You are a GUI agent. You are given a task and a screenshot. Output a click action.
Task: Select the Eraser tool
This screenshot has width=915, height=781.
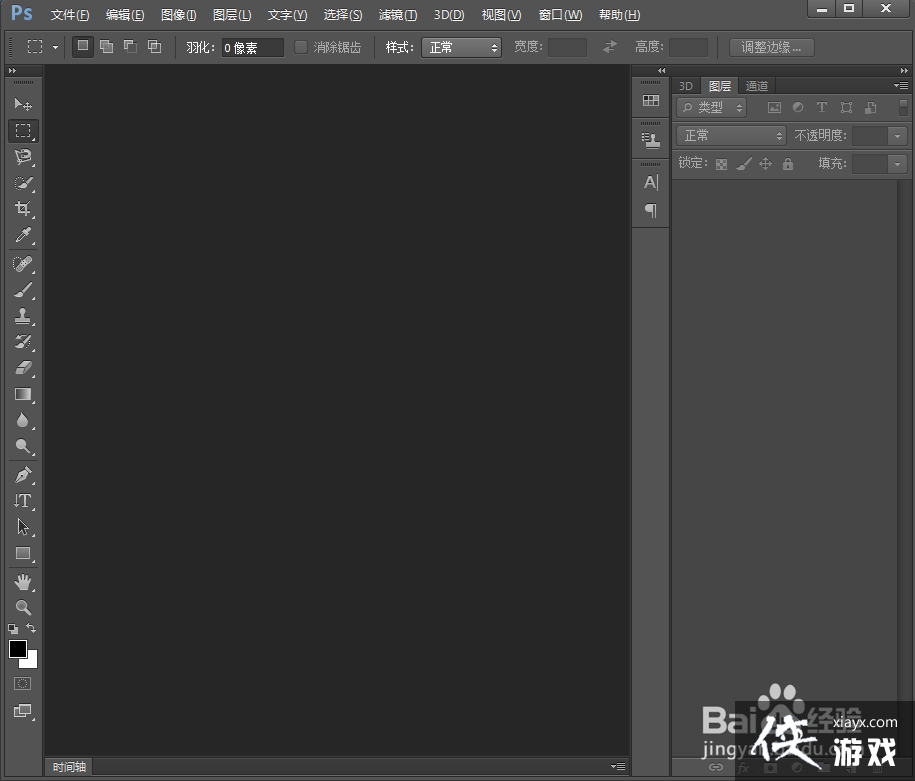pyautogui.click(x=23, y=368)
